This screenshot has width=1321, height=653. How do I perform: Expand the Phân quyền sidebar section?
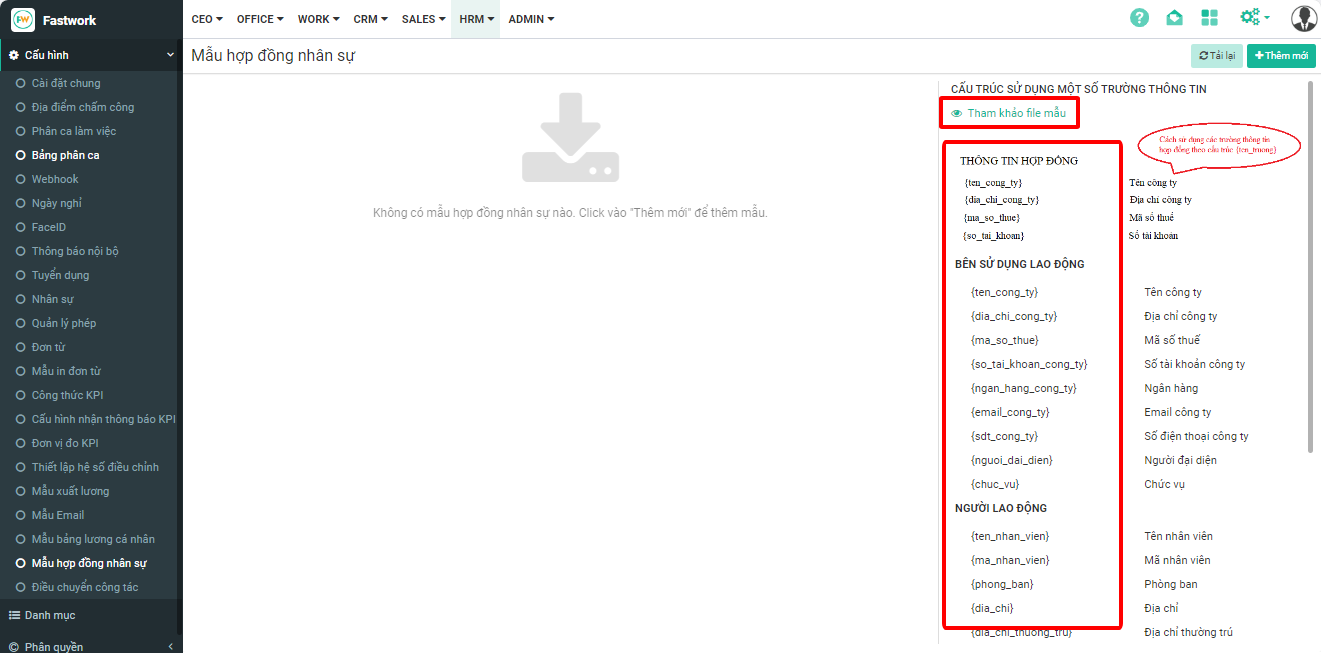click(170, 647)
